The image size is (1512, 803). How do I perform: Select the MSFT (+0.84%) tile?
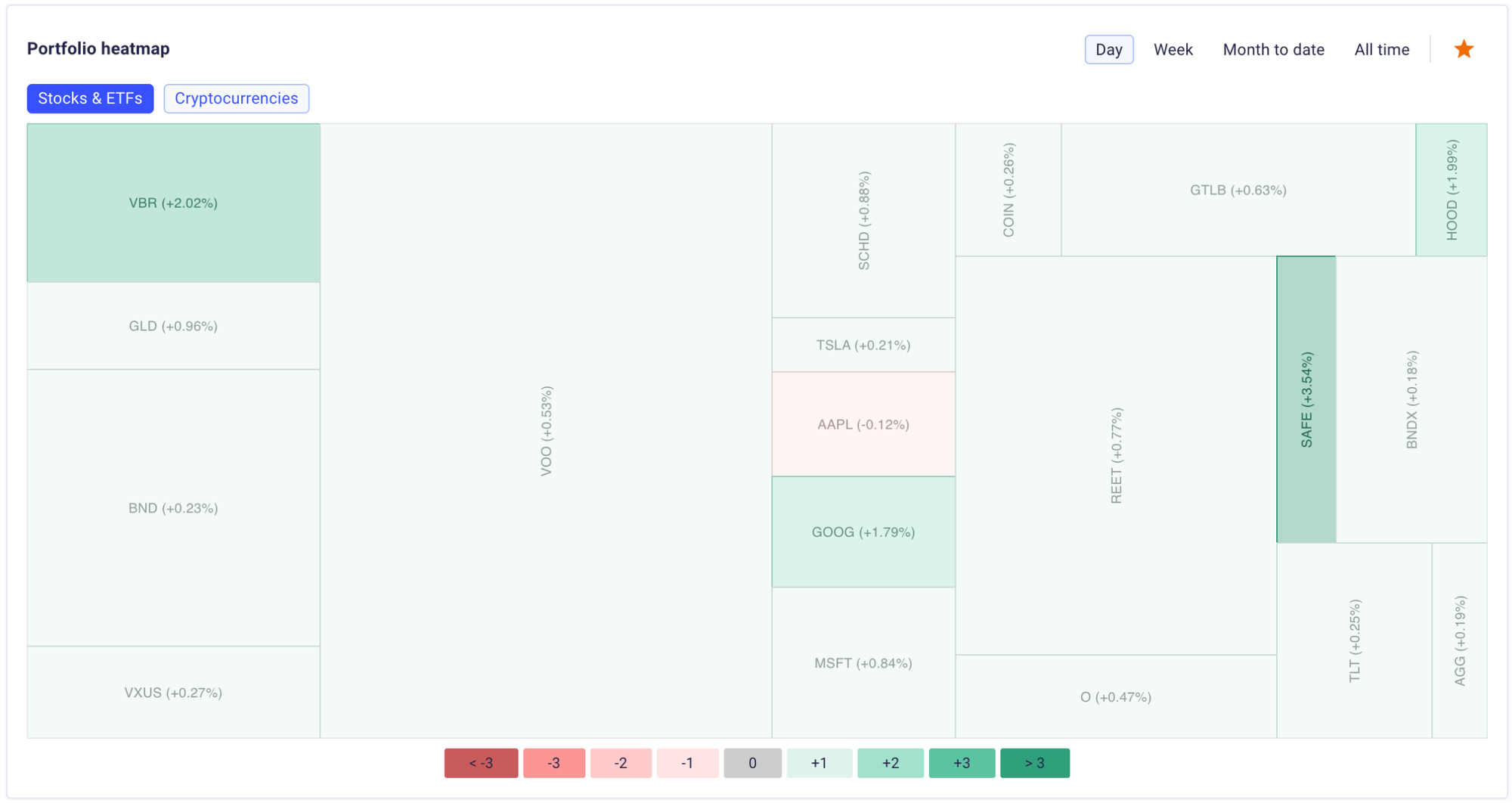pyautogui.click(x=863, y=662)
